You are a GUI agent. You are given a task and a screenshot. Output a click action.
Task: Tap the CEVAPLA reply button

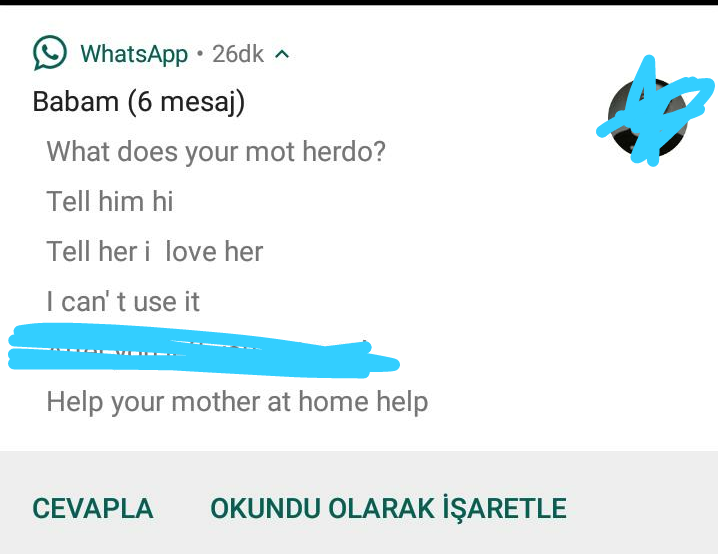click(x=92, y=508)
